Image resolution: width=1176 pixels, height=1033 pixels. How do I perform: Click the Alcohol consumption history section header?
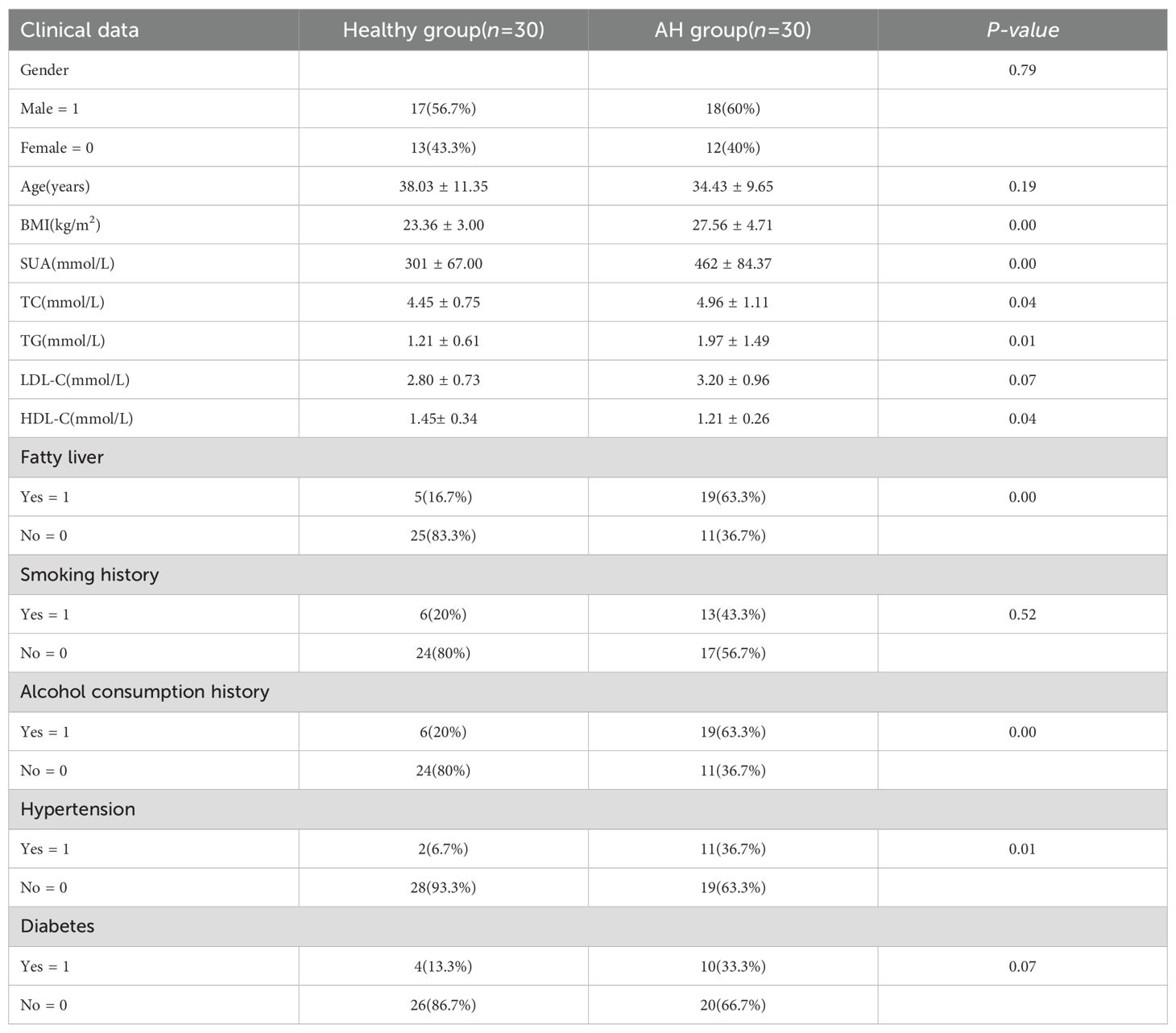pos(145,692)
